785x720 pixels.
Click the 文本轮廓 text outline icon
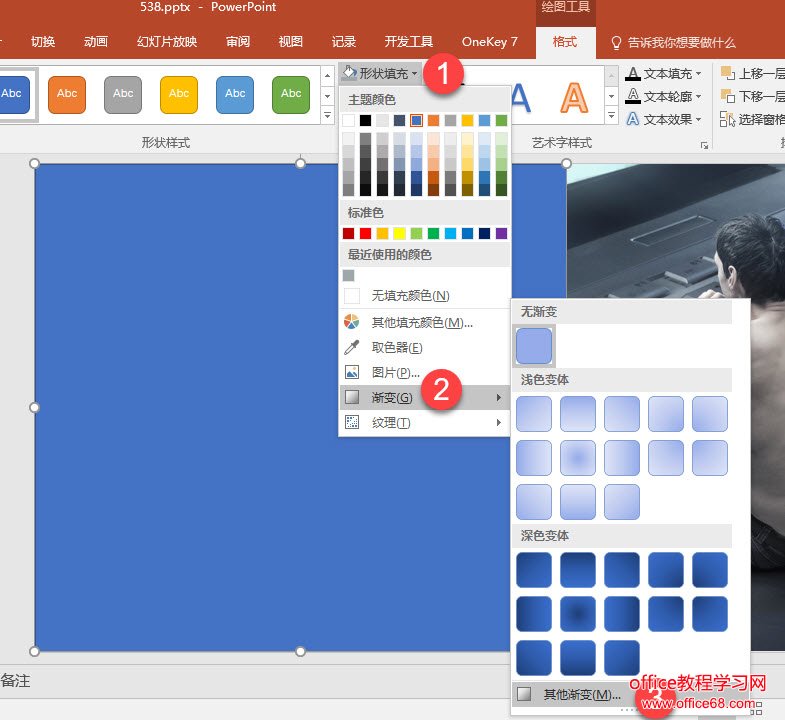pyautogui.click(x=633, y=97)
